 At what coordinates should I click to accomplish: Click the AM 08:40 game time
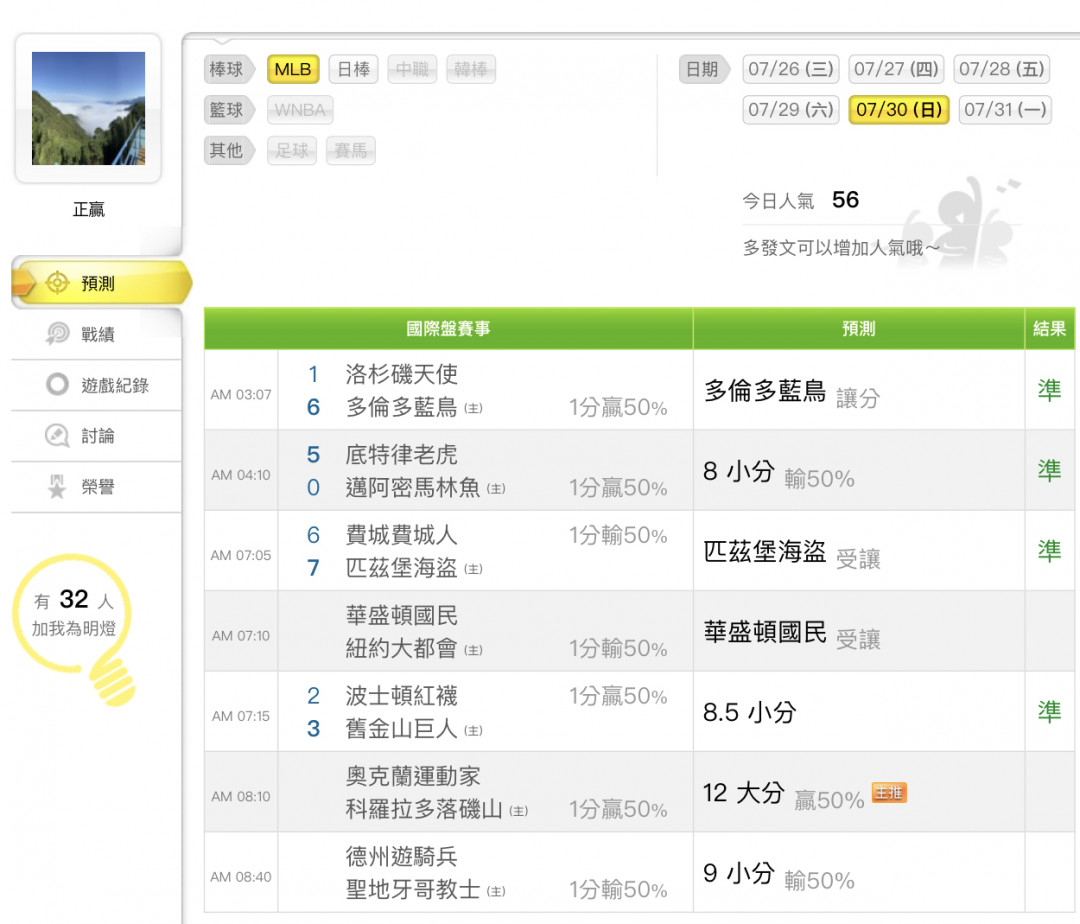(x=241, y=877)
